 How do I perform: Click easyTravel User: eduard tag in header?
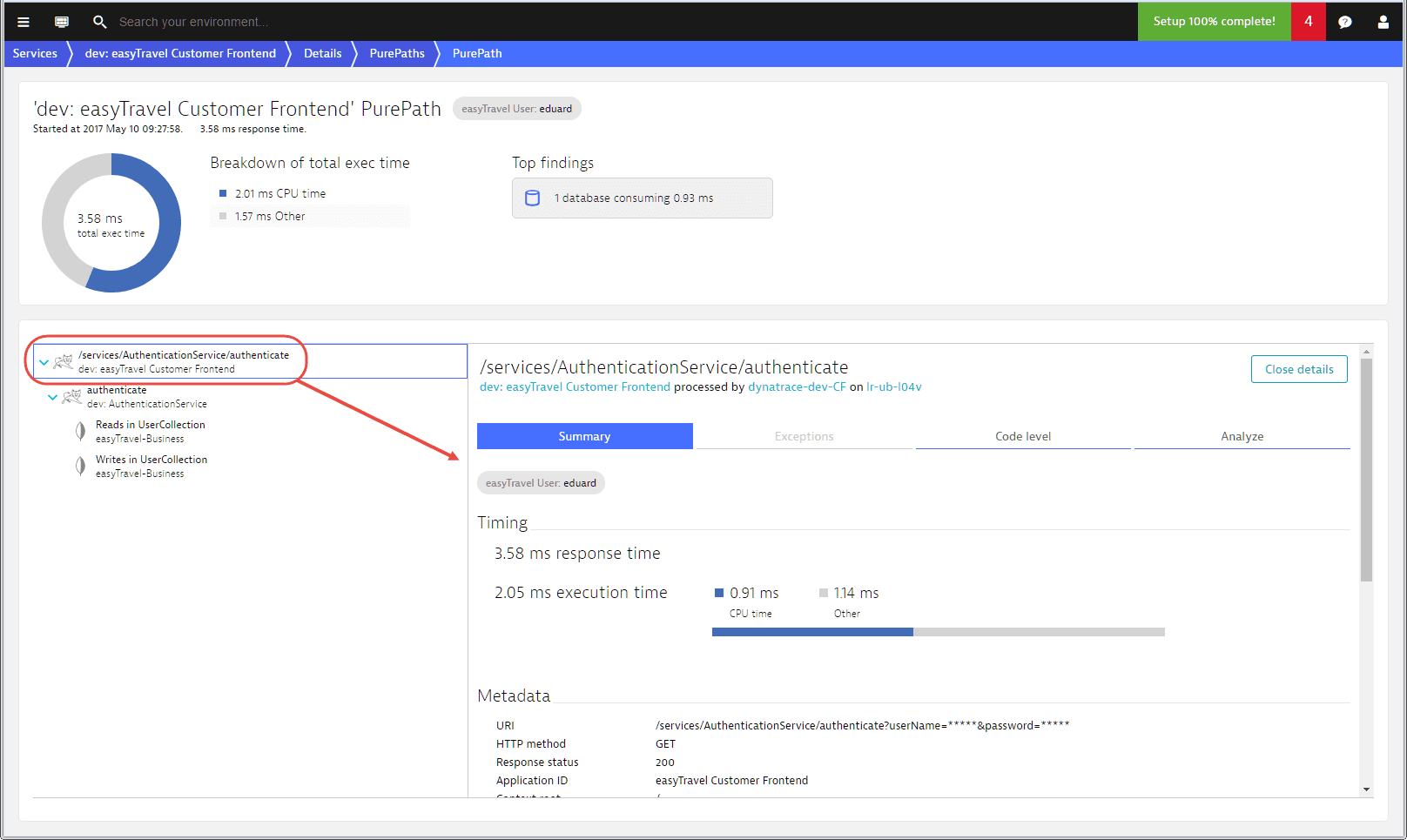tap(516, 109)
